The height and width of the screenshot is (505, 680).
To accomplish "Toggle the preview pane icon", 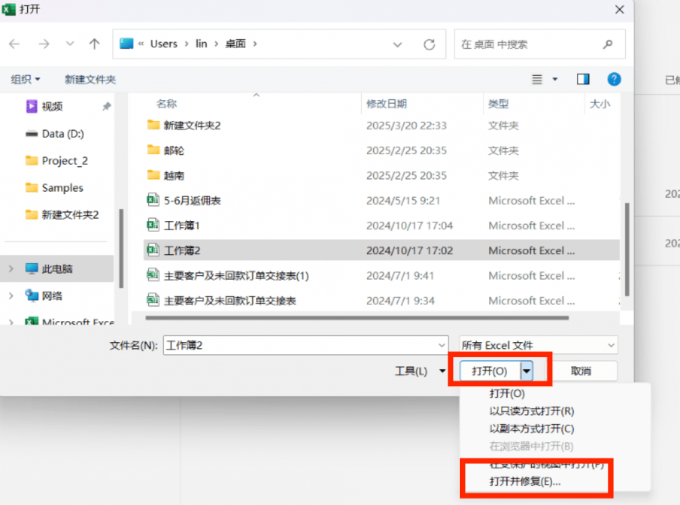I will coord(583,79).
